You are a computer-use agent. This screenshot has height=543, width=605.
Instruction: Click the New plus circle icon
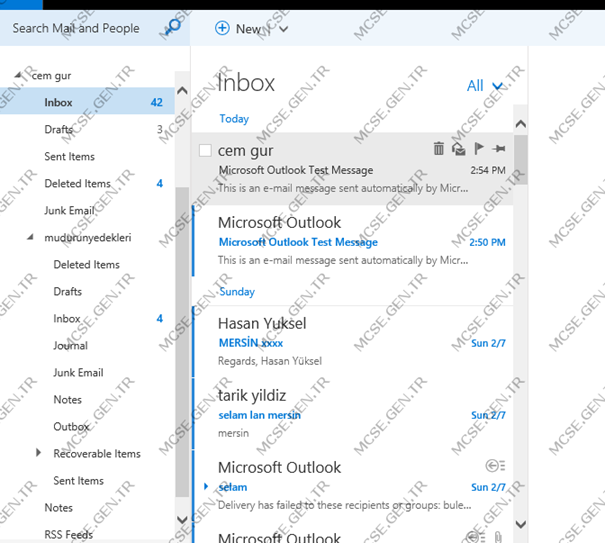click(222, 28)
